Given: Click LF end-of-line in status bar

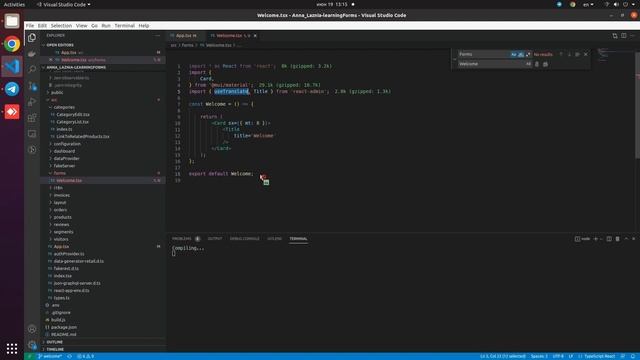Looking at the screenshot, I should pyautogui.click(x=571, y=356).
